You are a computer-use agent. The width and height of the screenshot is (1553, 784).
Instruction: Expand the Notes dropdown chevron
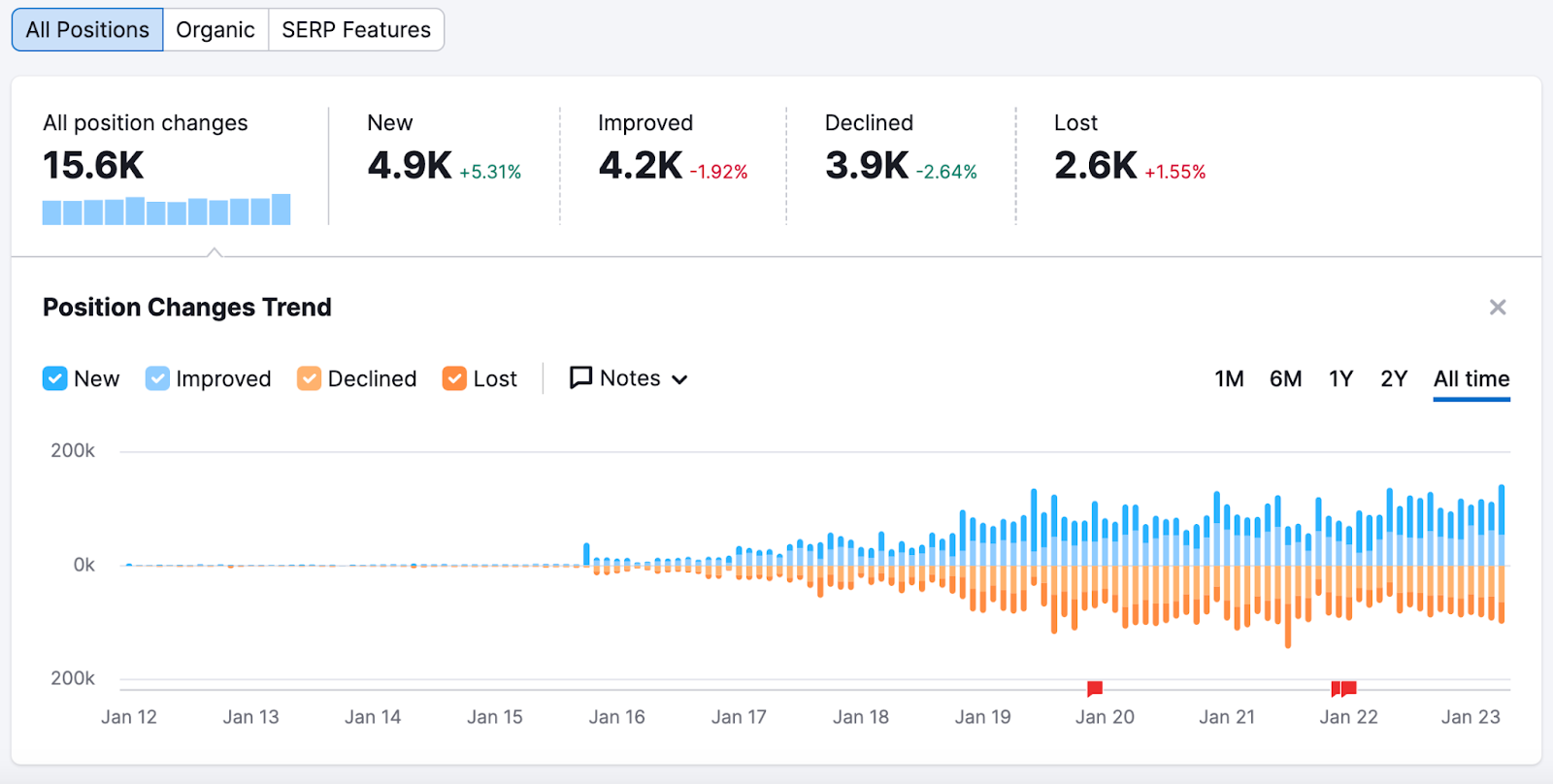coord(679,379)
